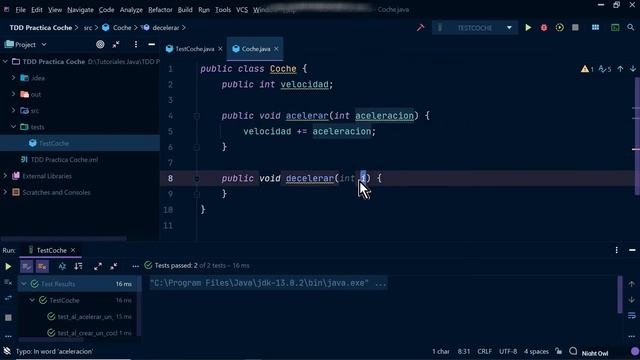The height and width of the screenshot is (360, 640).
Task: Collapse the tests folder
Action: click(13, 127)
